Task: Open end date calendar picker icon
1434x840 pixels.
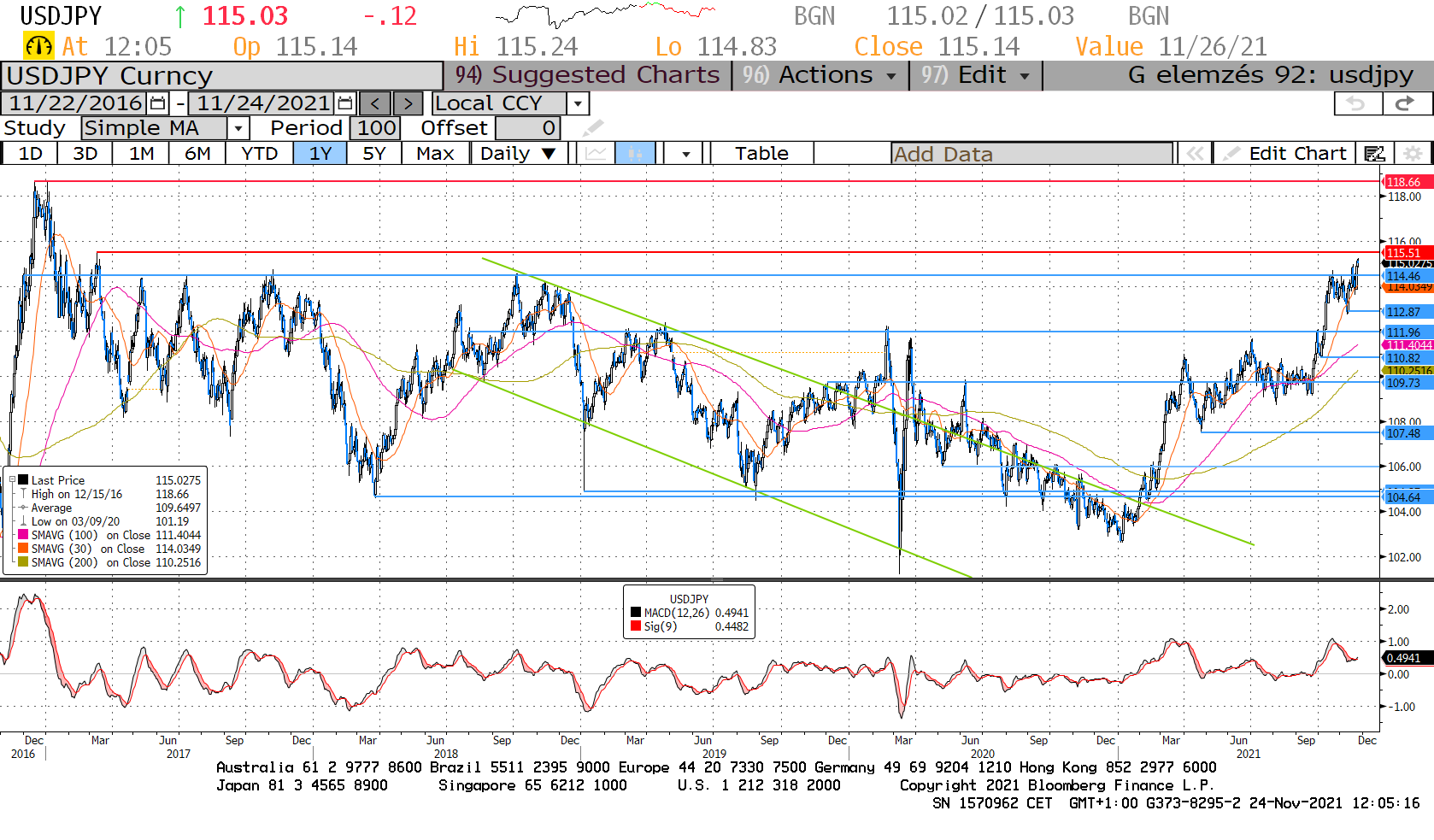Action: pos(345,103)
